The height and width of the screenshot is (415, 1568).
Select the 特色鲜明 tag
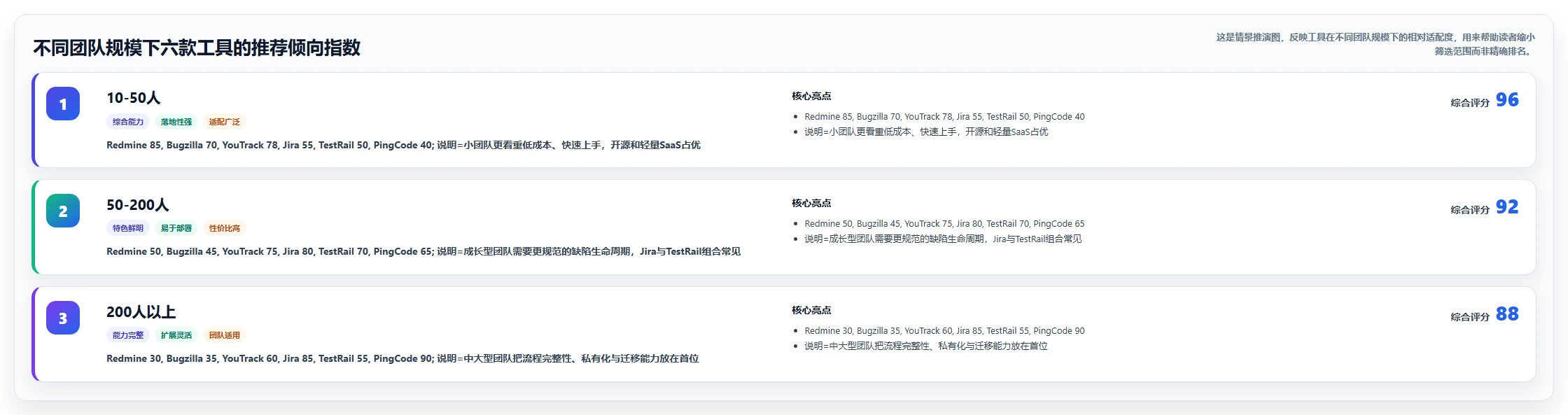pyautogui.click(x=128, y=228)
